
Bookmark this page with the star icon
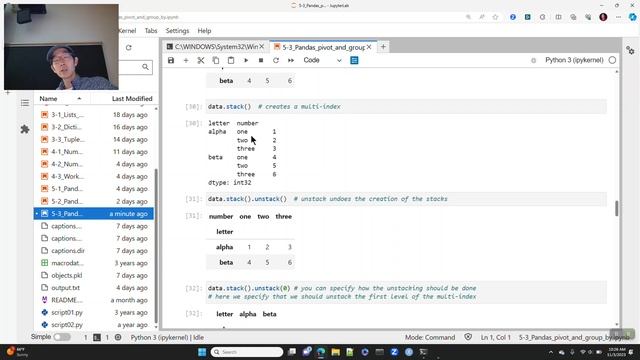[x=496, y=17]
